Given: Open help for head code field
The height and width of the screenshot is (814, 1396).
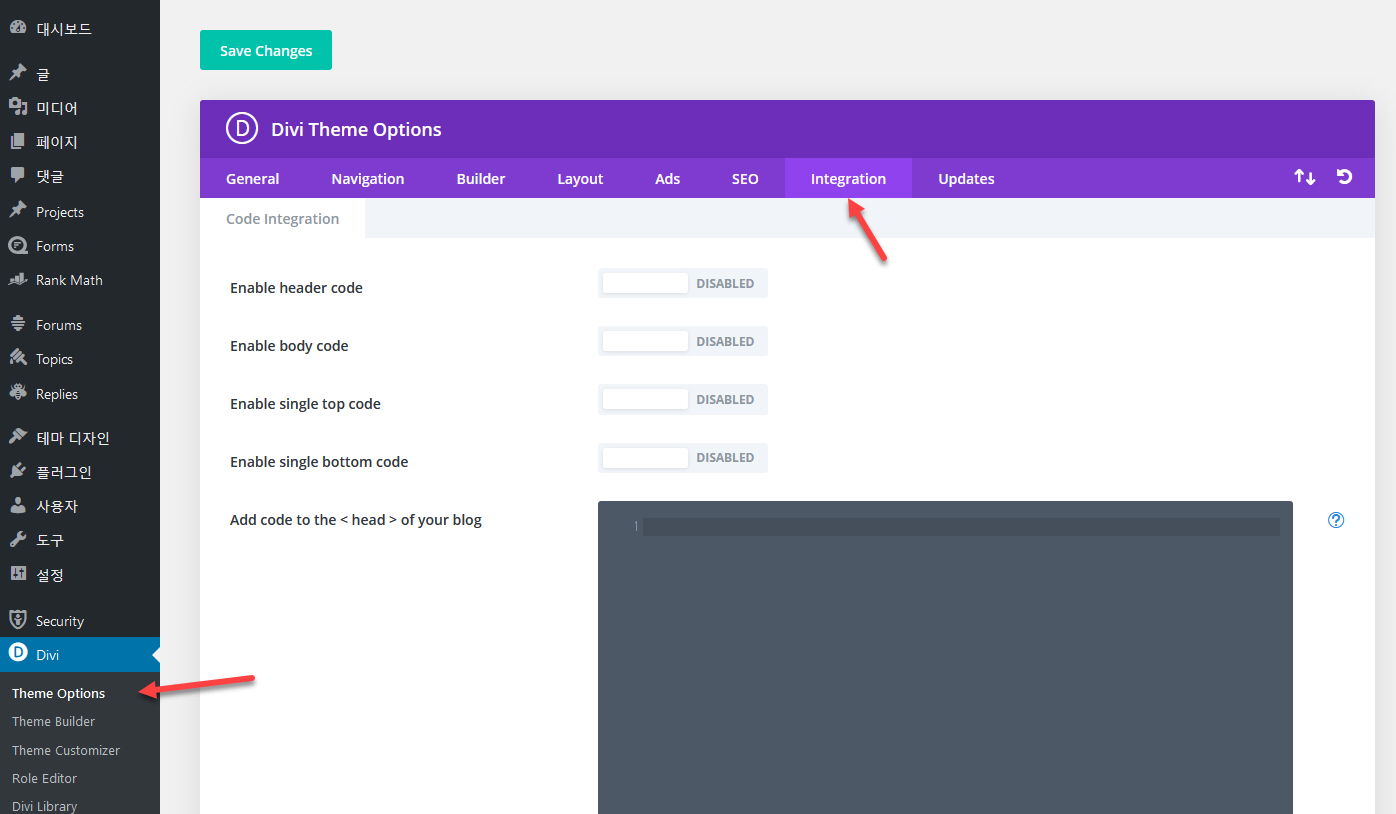Looking at the screenshot, I should click(x=1336, y=520).
